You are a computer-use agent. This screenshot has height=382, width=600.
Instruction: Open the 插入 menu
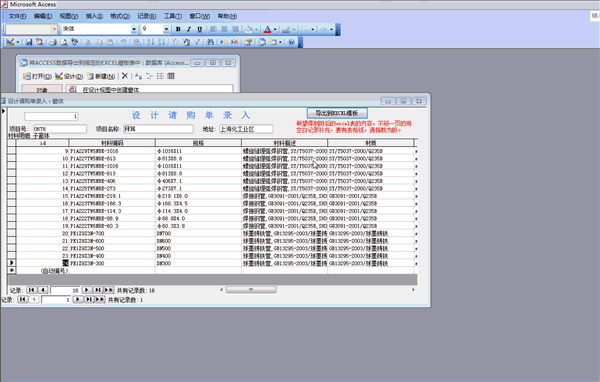94,16
